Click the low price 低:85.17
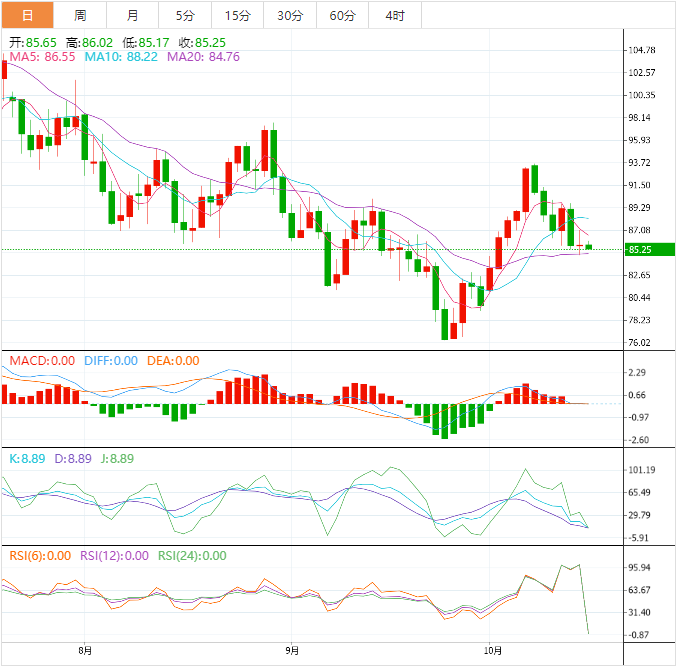This screenshot has height=667, width=682. 146,43
